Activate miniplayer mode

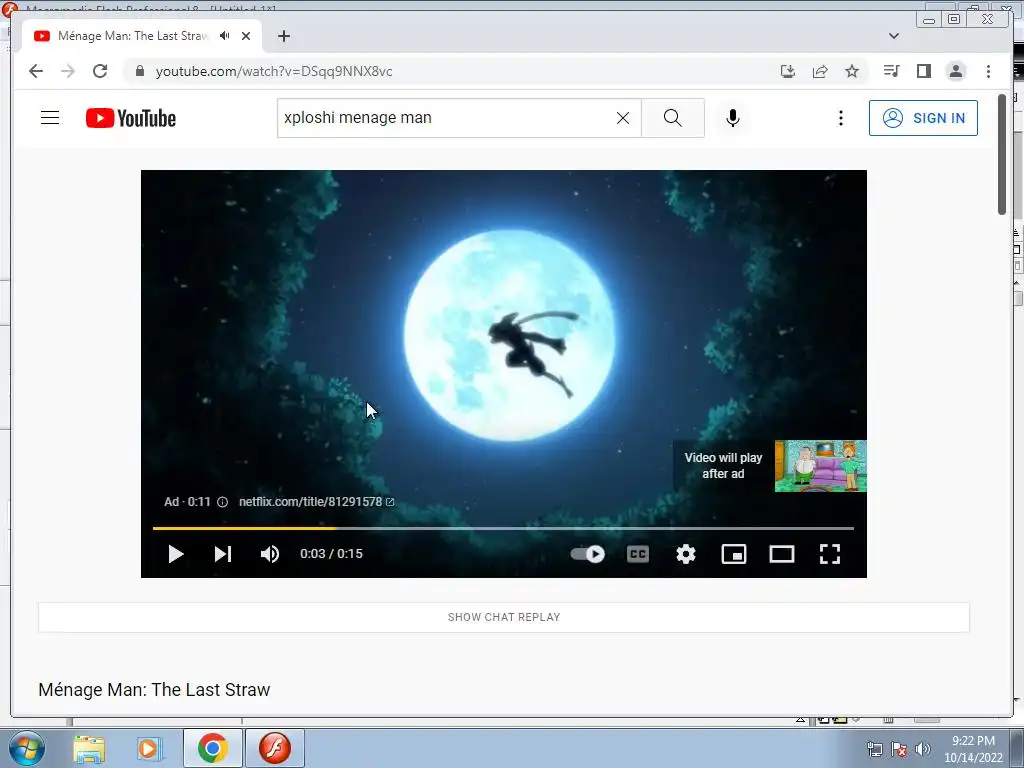coord(734,554)
